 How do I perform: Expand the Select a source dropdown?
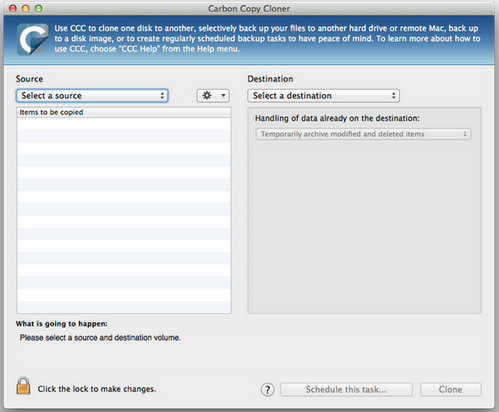[x=92, y=96]
